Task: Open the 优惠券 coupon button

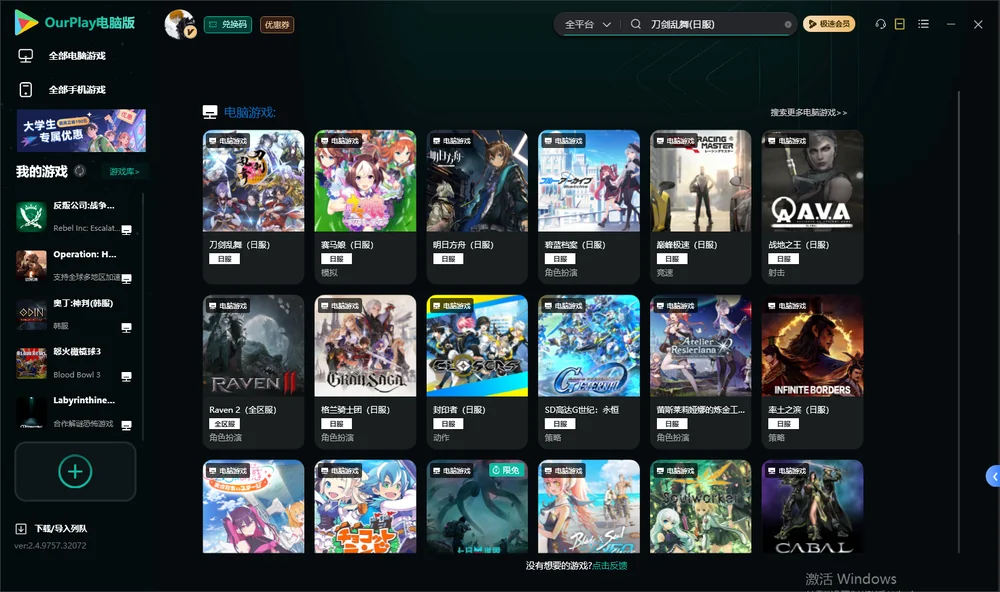Action: pyautogui.click(x=277, y=25)
